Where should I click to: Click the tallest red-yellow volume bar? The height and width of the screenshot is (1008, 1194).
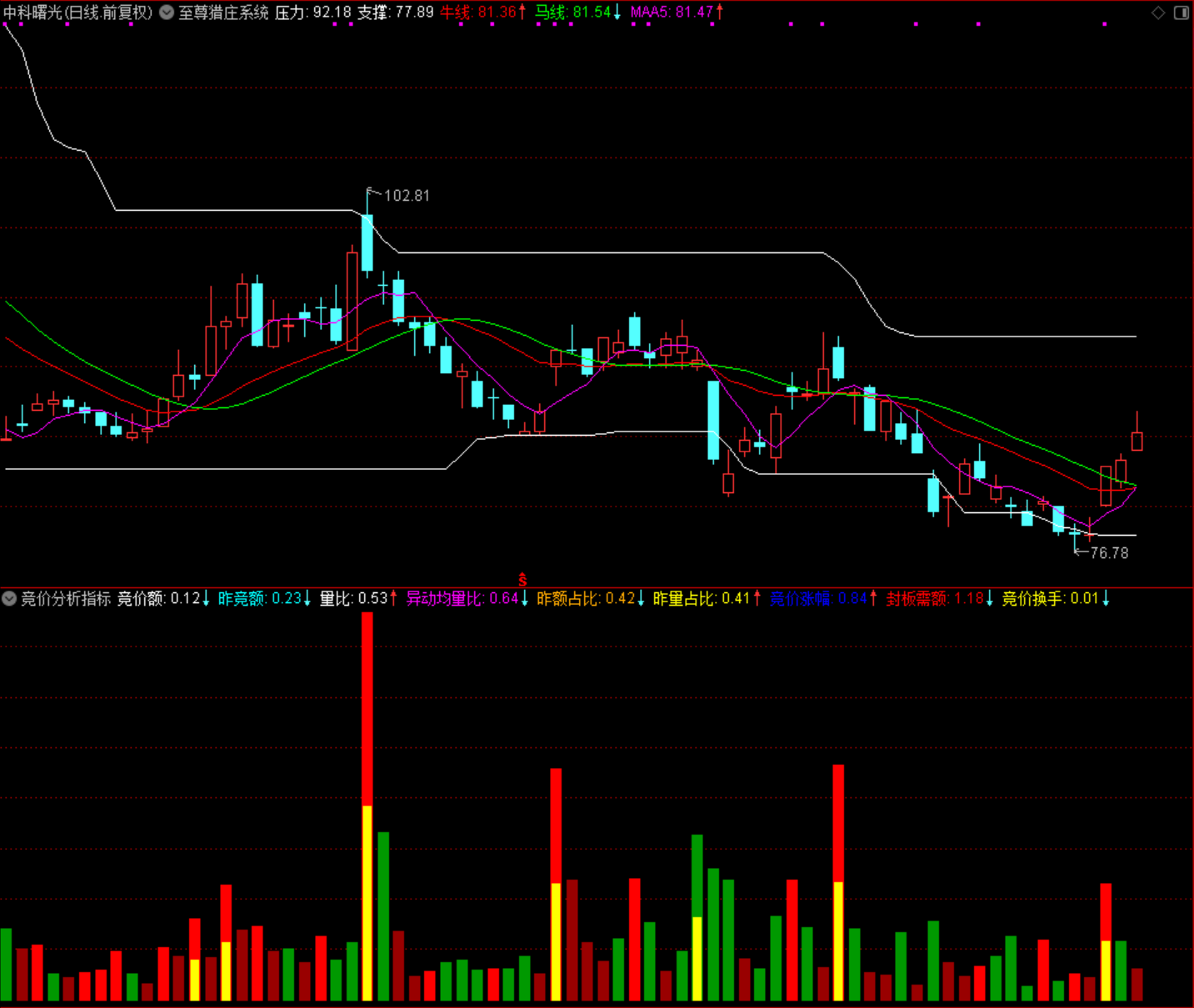pos(367,806)
